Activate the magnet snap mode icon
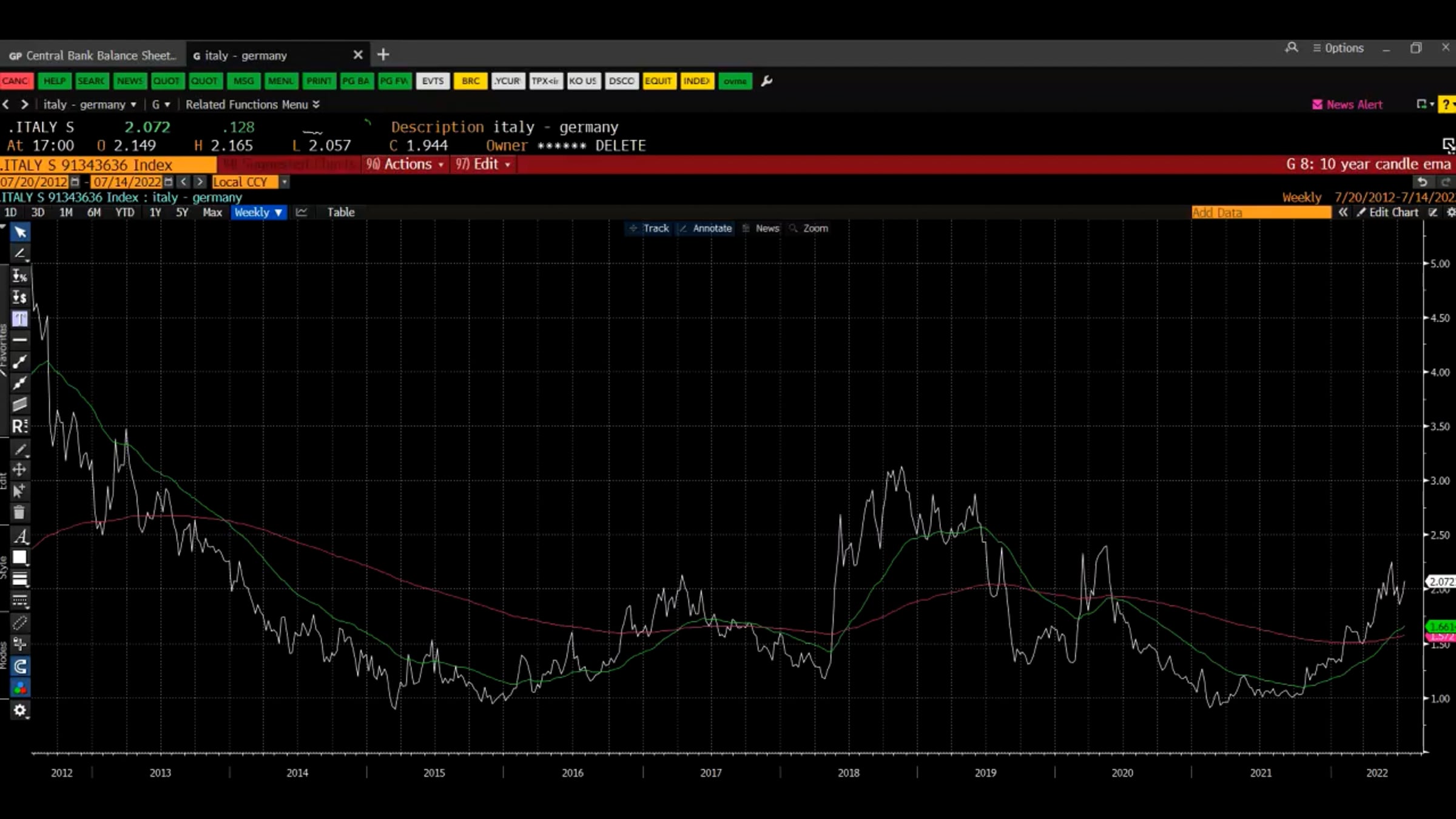Viewport: 1456px width, 819px height. [20, 667]
